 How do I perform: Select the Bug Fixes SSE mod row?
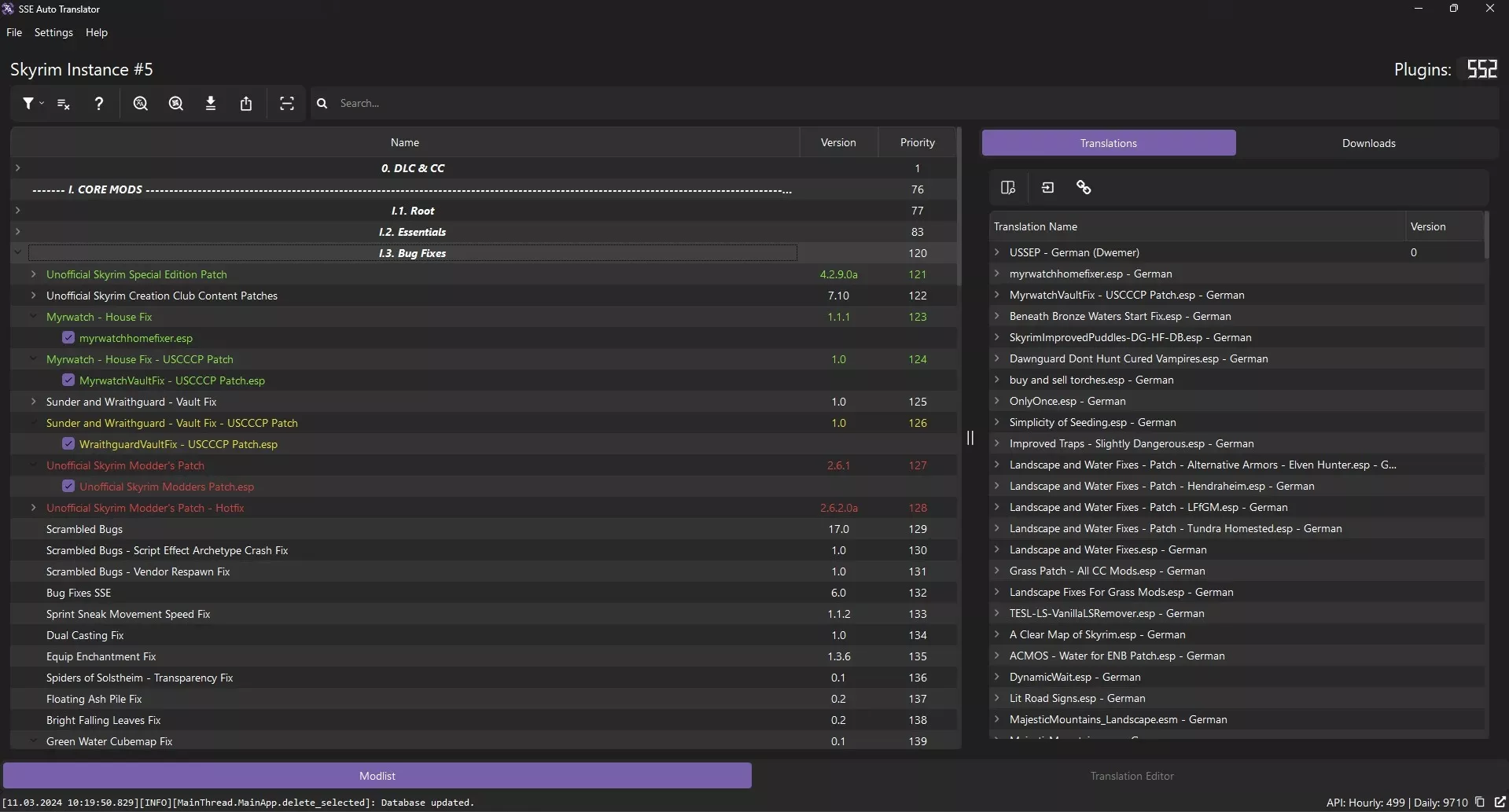click(484, 593)
